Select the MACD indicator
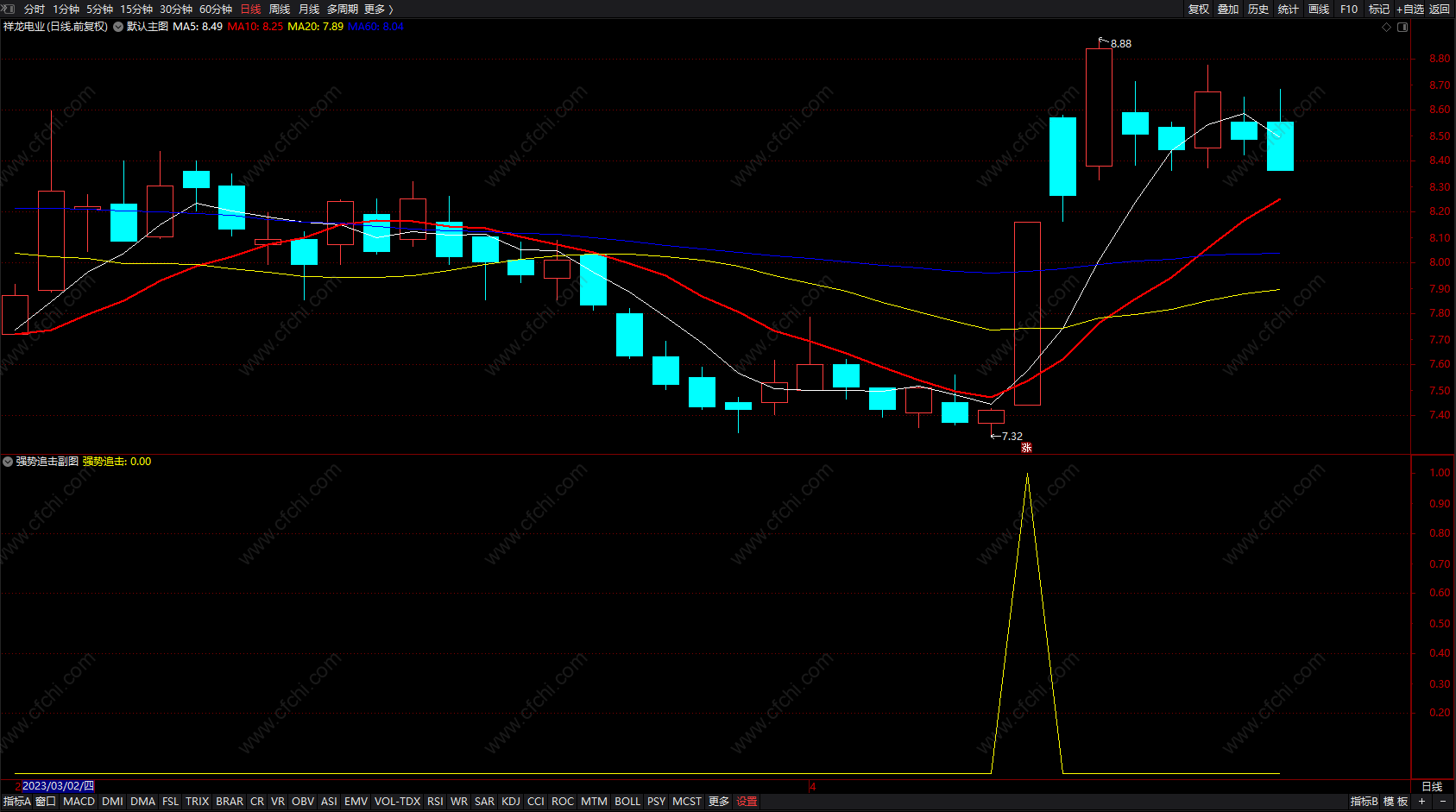Image resolution: width=1456 pixels, height=812 pixels. point(79,801)
